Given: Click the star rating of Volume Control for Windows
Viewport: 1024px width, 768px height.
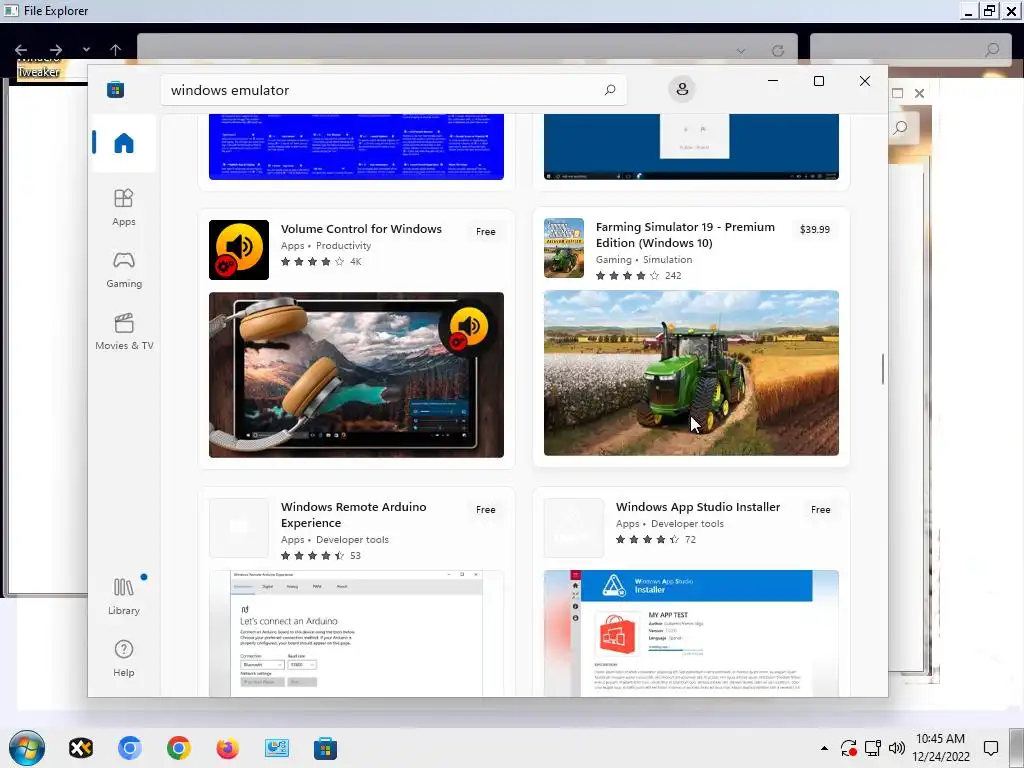Looking at the screenshot, I should (312, 262).
